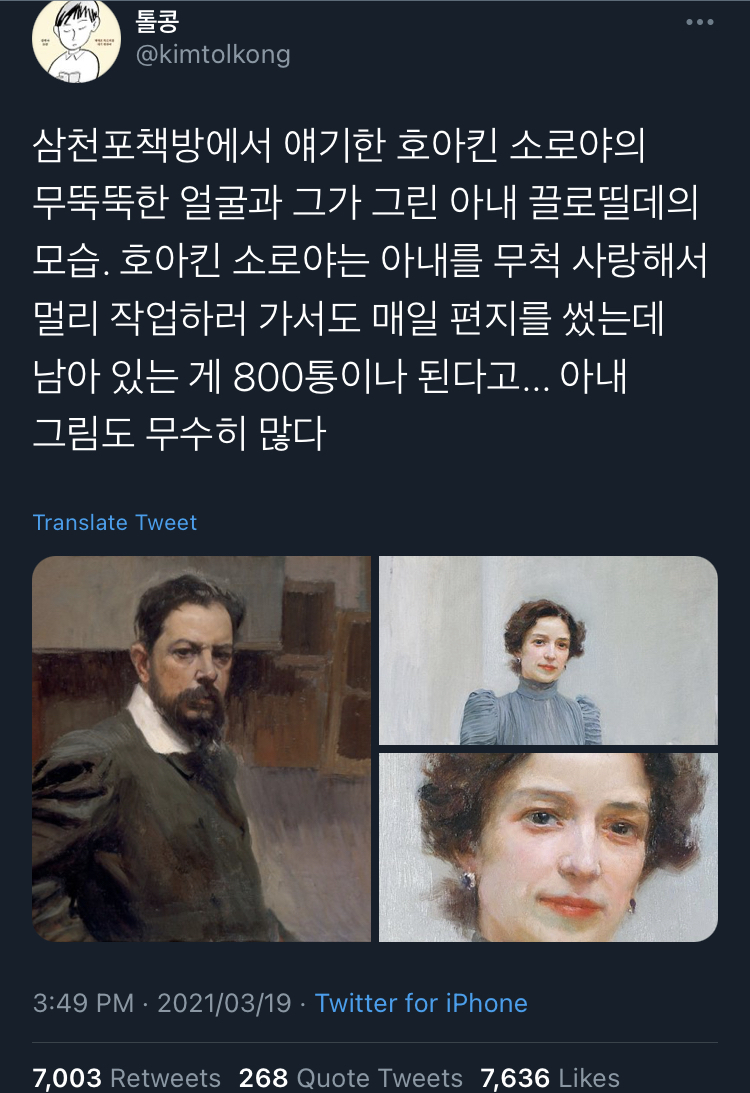This screenshot has width=750, height=1093.
Task: Open the close-up woman's face painting
Action: click(x=548, y=847)
